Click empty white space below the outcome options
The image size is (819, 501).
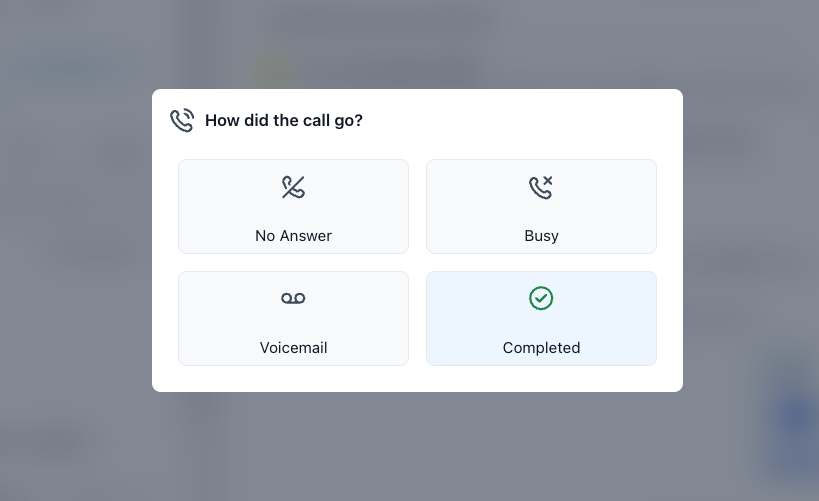coord(417,378)
